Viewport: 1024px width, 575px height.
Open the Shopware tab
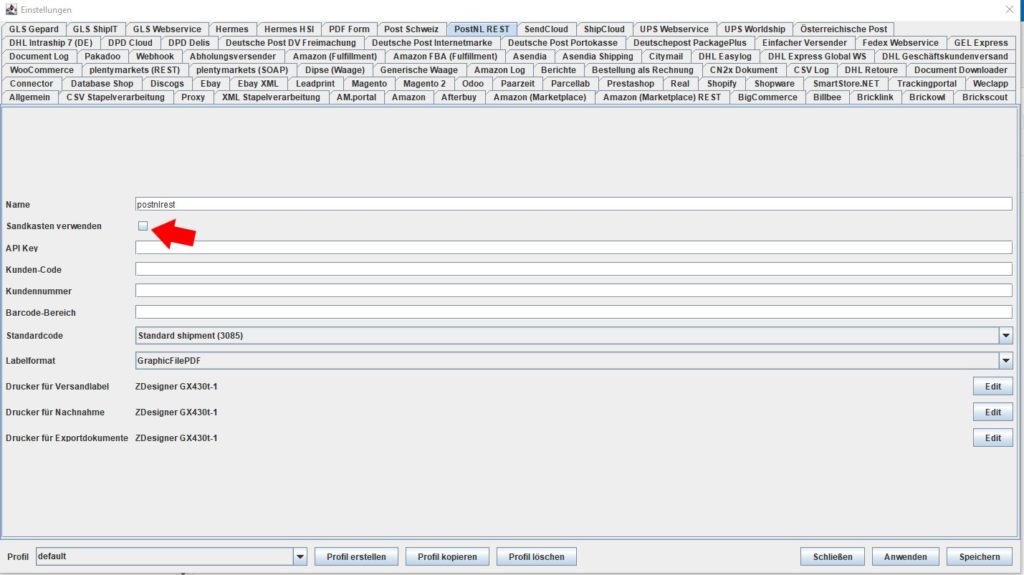coord(774,84)
